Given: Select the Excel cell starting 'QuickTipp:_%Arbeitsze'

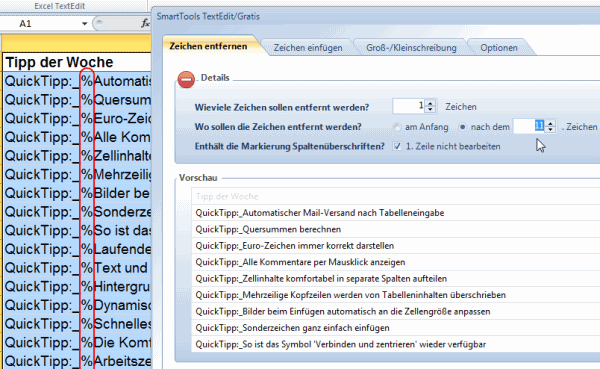Looking at the screenshot, I should coord(77,361).
